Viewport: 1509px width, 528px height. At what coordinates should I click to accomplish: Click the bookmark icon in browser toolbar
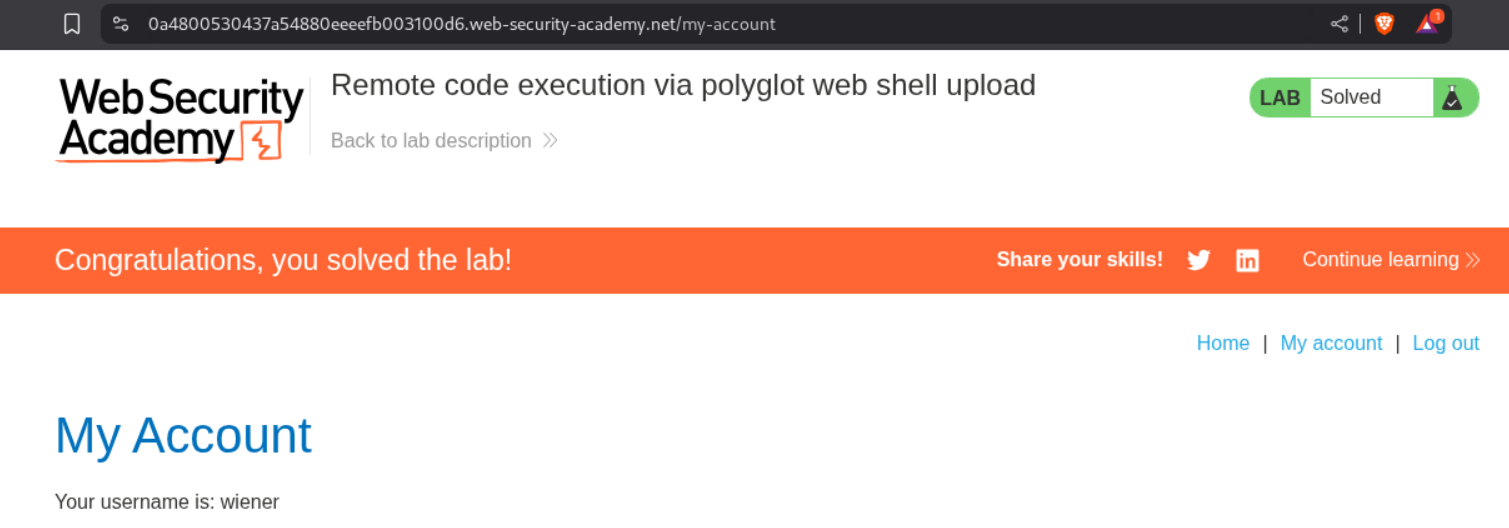coord(72,24)
